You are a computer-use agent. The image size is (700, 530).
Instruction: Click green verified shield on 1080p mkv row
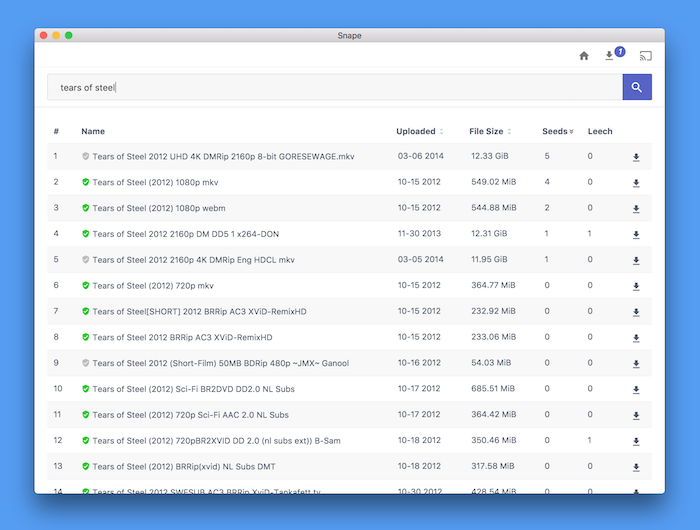click(86, 182)
